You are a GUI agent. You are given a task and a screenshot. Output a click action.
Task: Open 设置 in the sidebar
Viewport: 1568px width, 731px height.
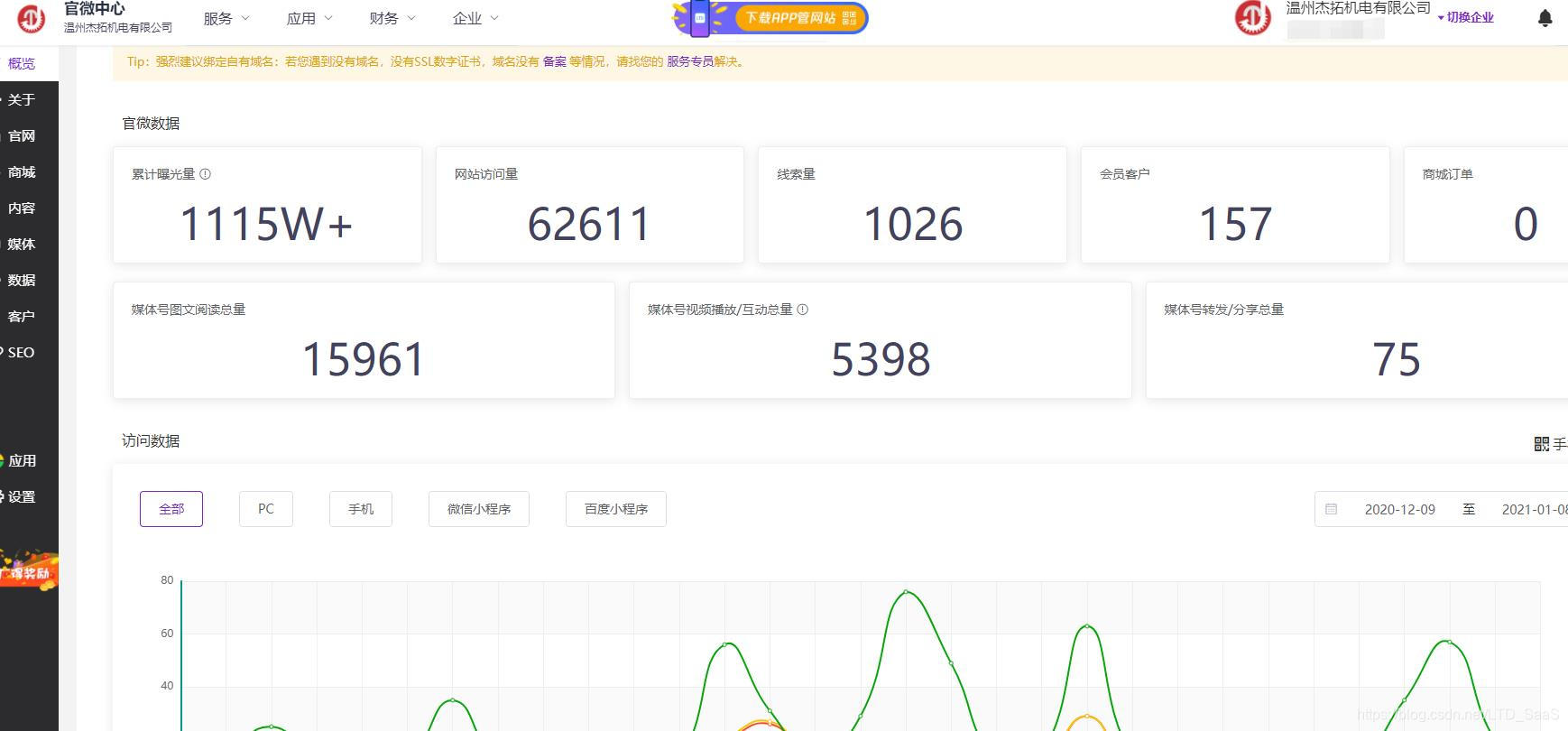[29, 496]
